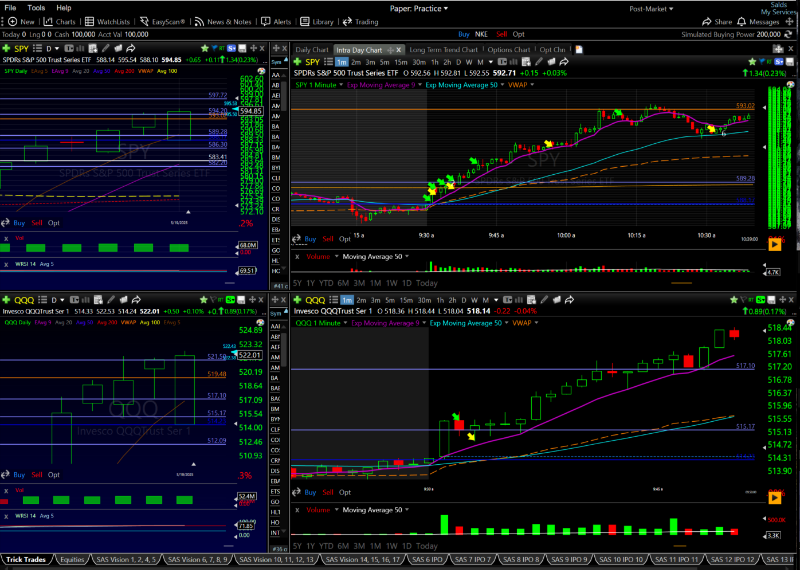Viewport: 800px width, 570px height.
Task: Open Charts from the main toolbar
Action: [x=60, y=21]
